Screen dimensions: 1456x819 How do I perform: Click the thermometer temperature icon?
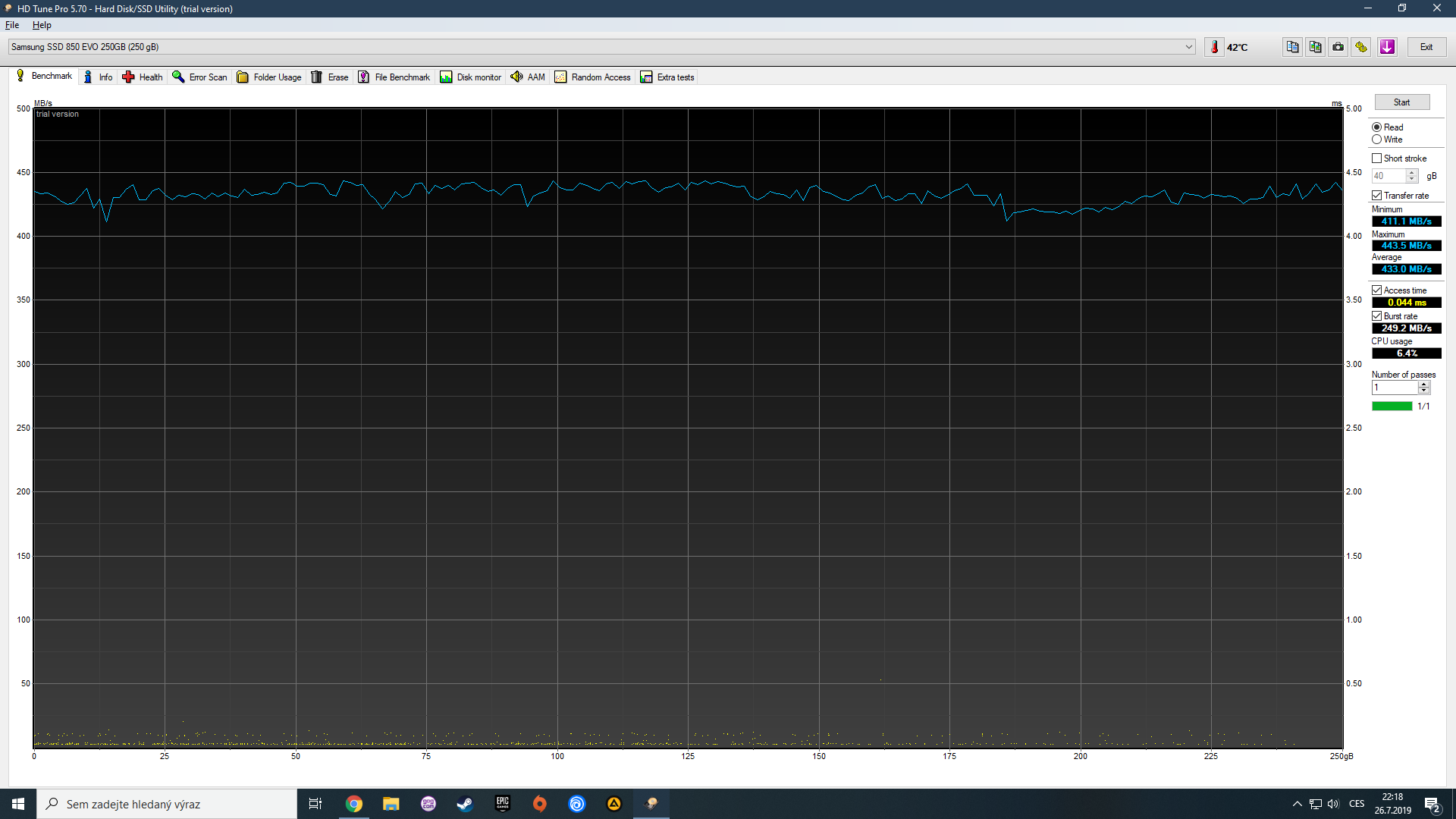click(1214, 47)
